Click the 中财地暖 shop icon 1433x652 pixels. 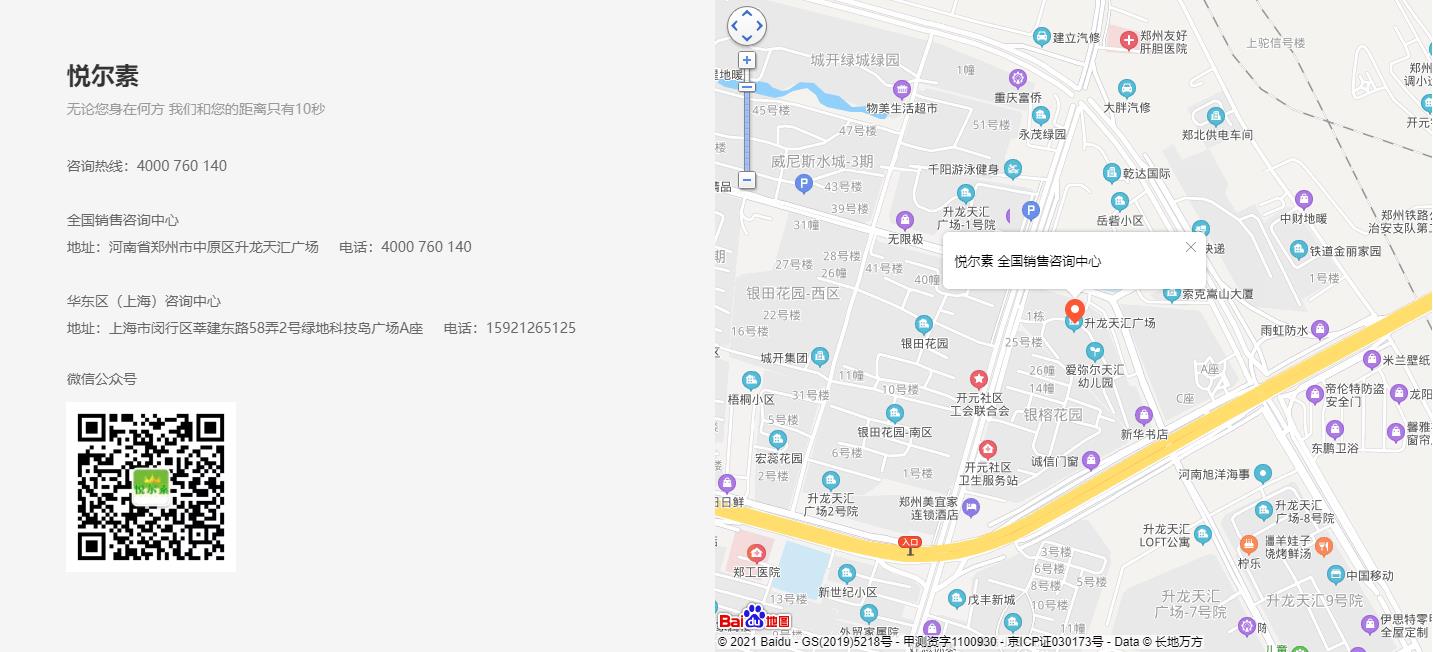pyautogui.click(x=1304, y=199)
